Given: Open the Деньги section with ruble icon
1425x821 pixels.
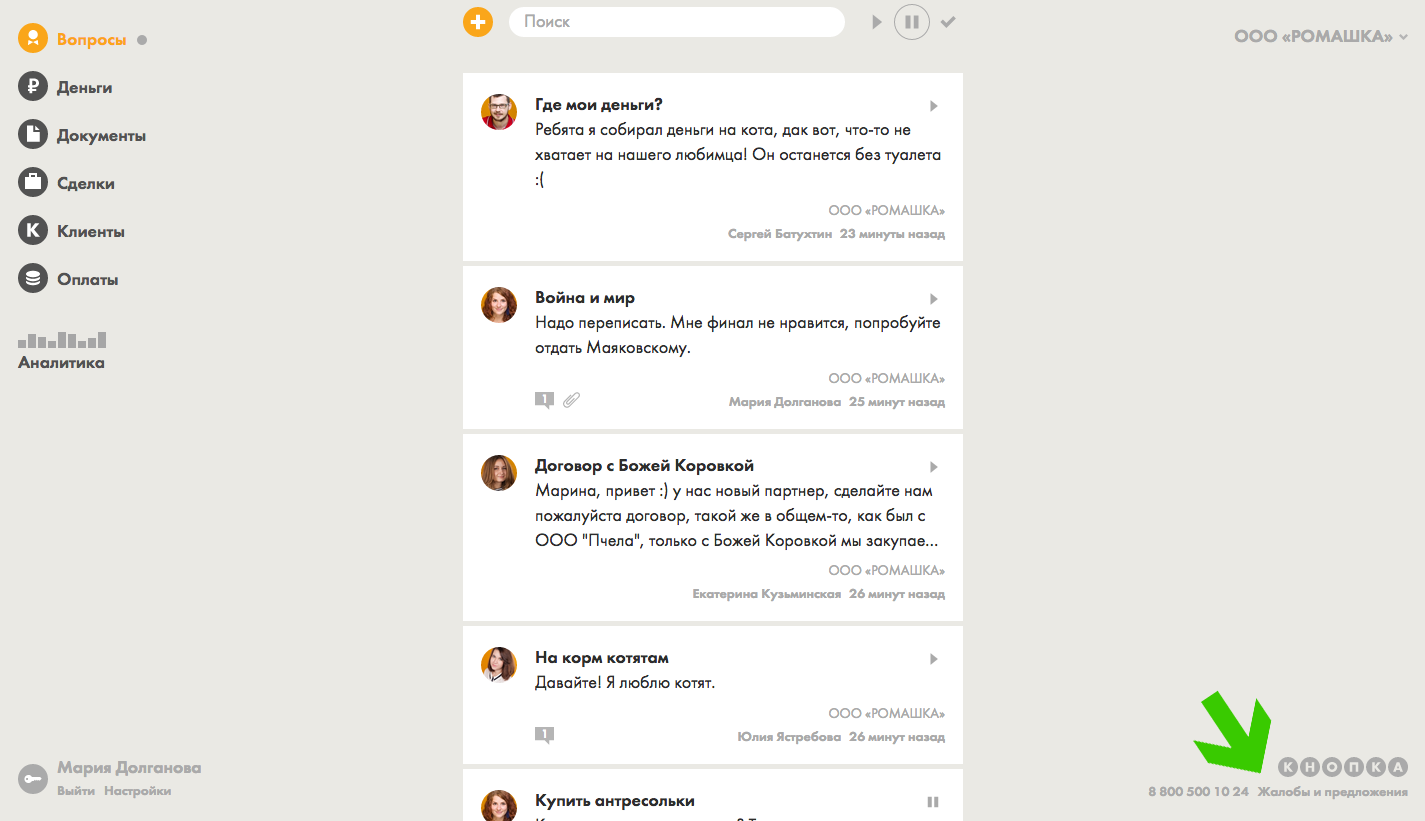Looking at the screenshot, I should tap(66, 88).
